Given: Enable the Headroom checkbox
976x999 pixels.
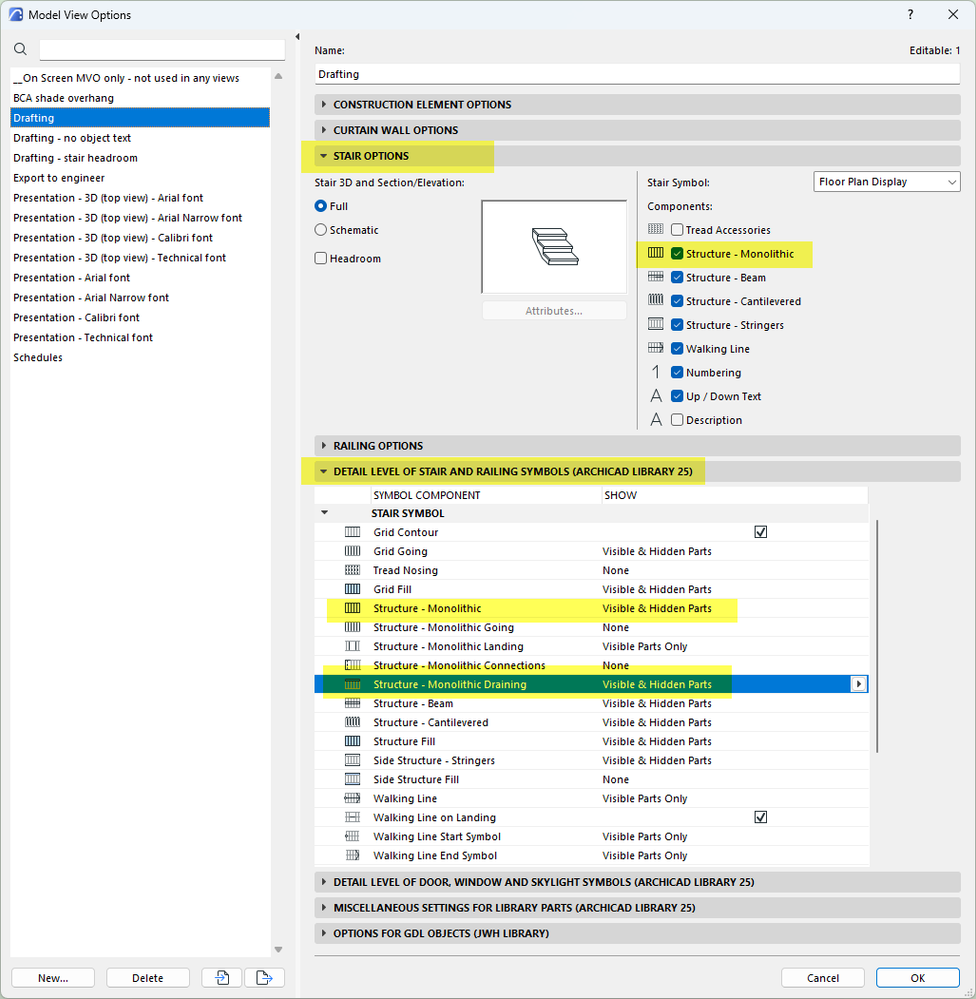Looking at the screenshot, I should [x=320, y=258].
